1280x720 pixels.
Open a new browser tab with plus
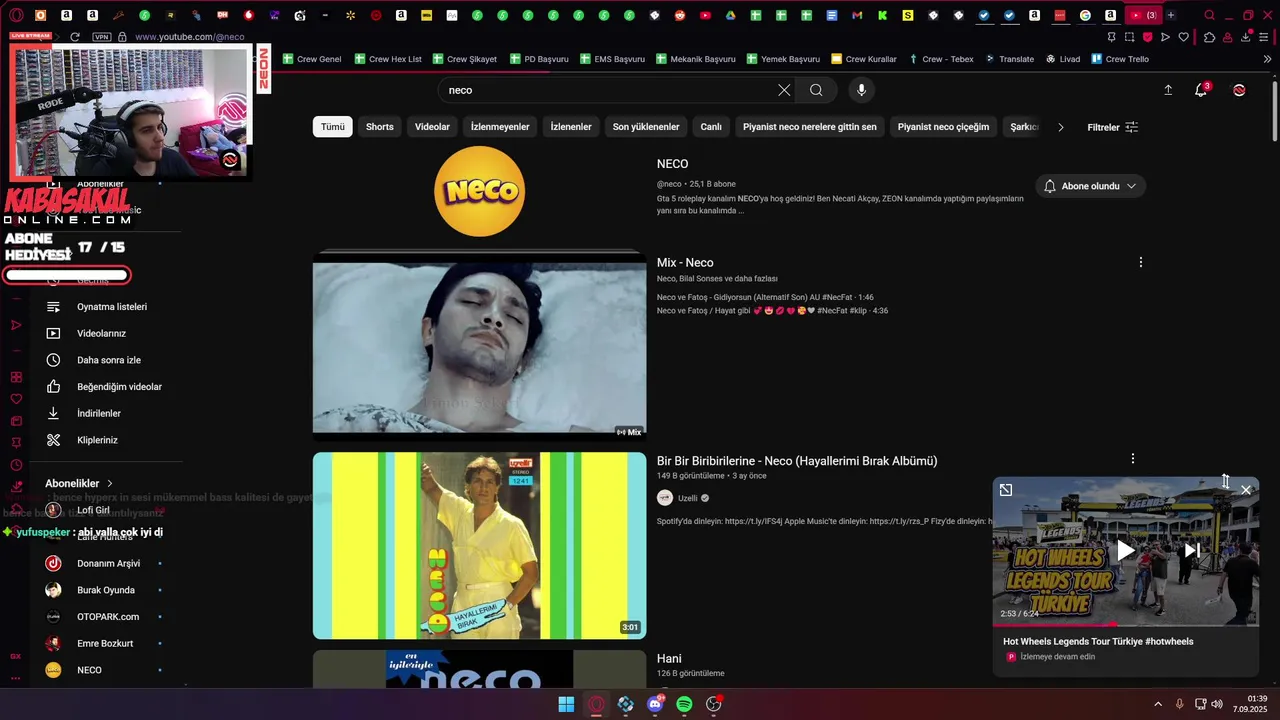pyautogui.click(x=1171, y=15)
